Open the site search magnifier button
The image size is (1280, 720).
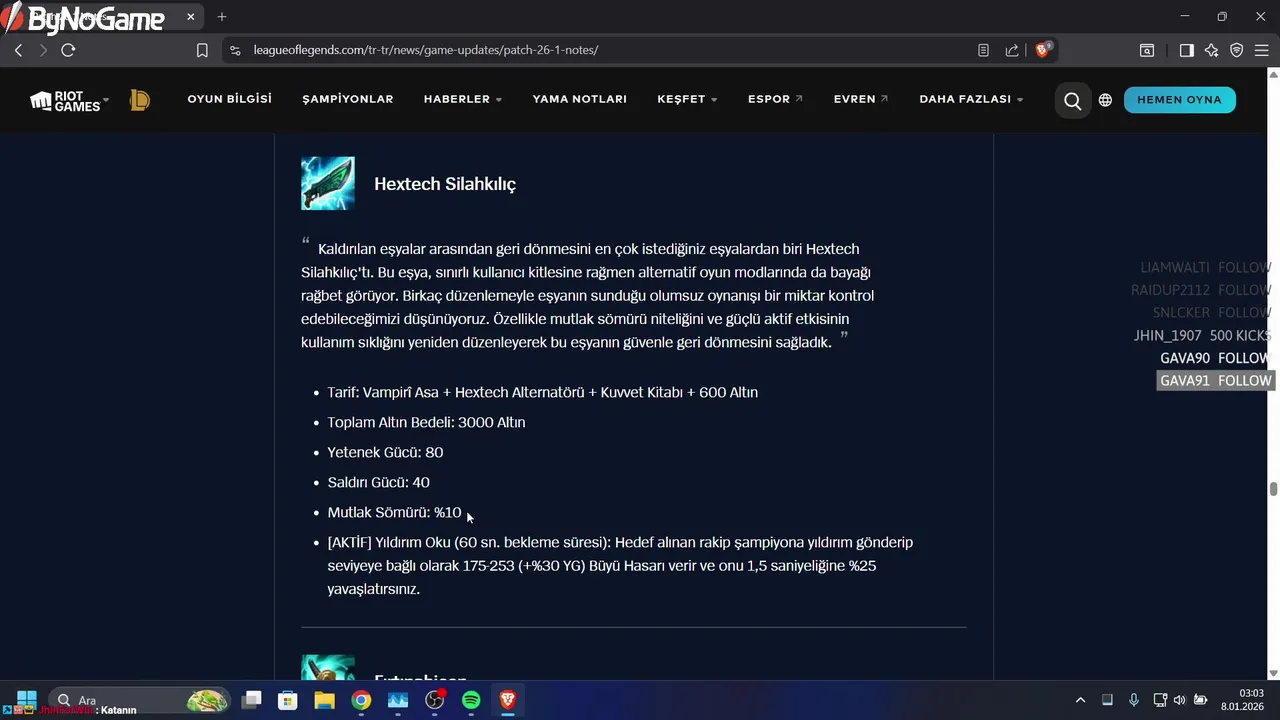point(1072,100)
